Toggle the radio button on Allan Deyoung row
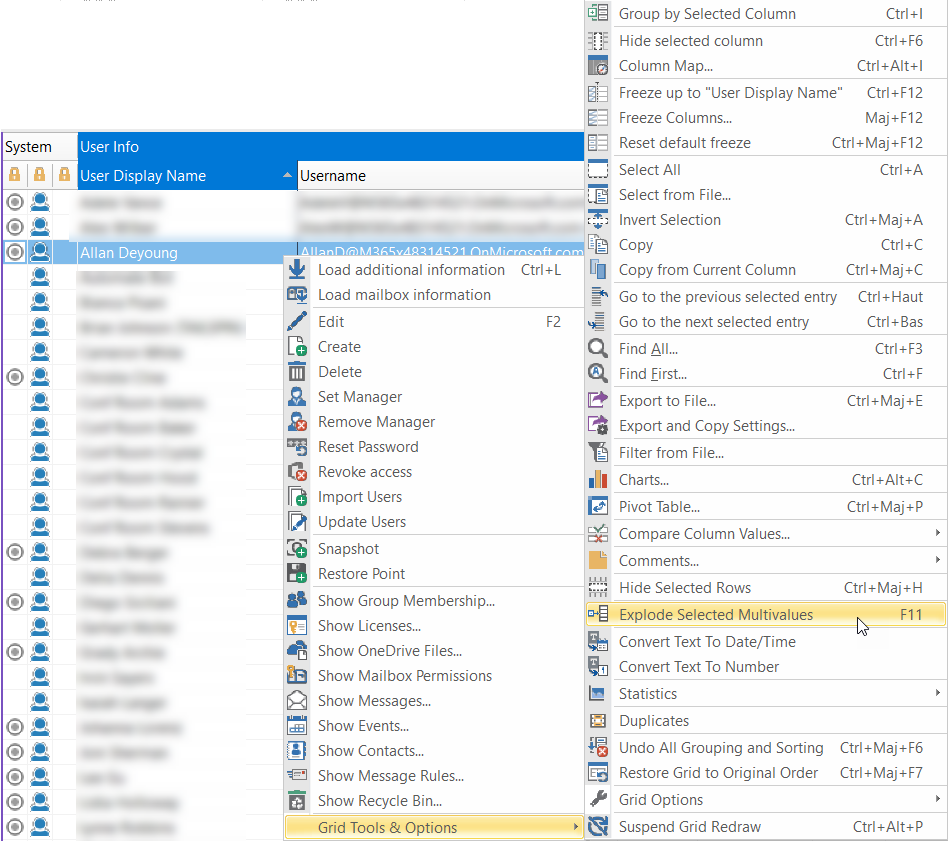This screenshot has width=948, height=841. [x=14, y=253]
